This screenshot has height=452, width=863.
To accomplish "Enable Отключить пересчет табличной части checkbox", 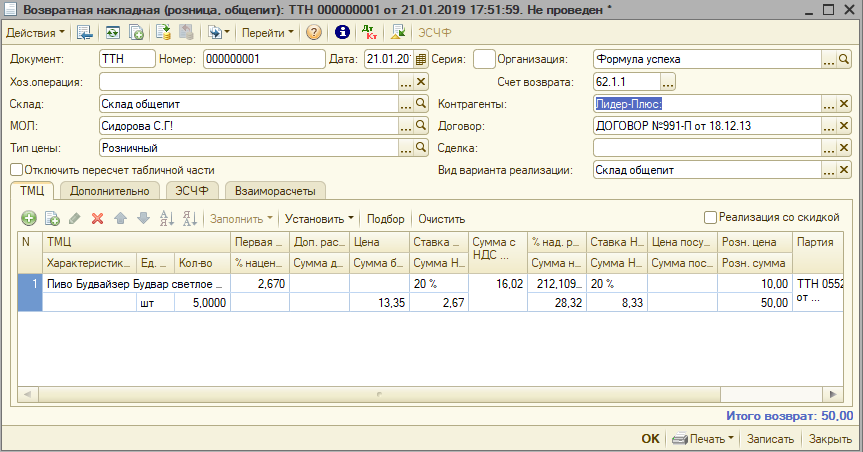I will point(16,170).
